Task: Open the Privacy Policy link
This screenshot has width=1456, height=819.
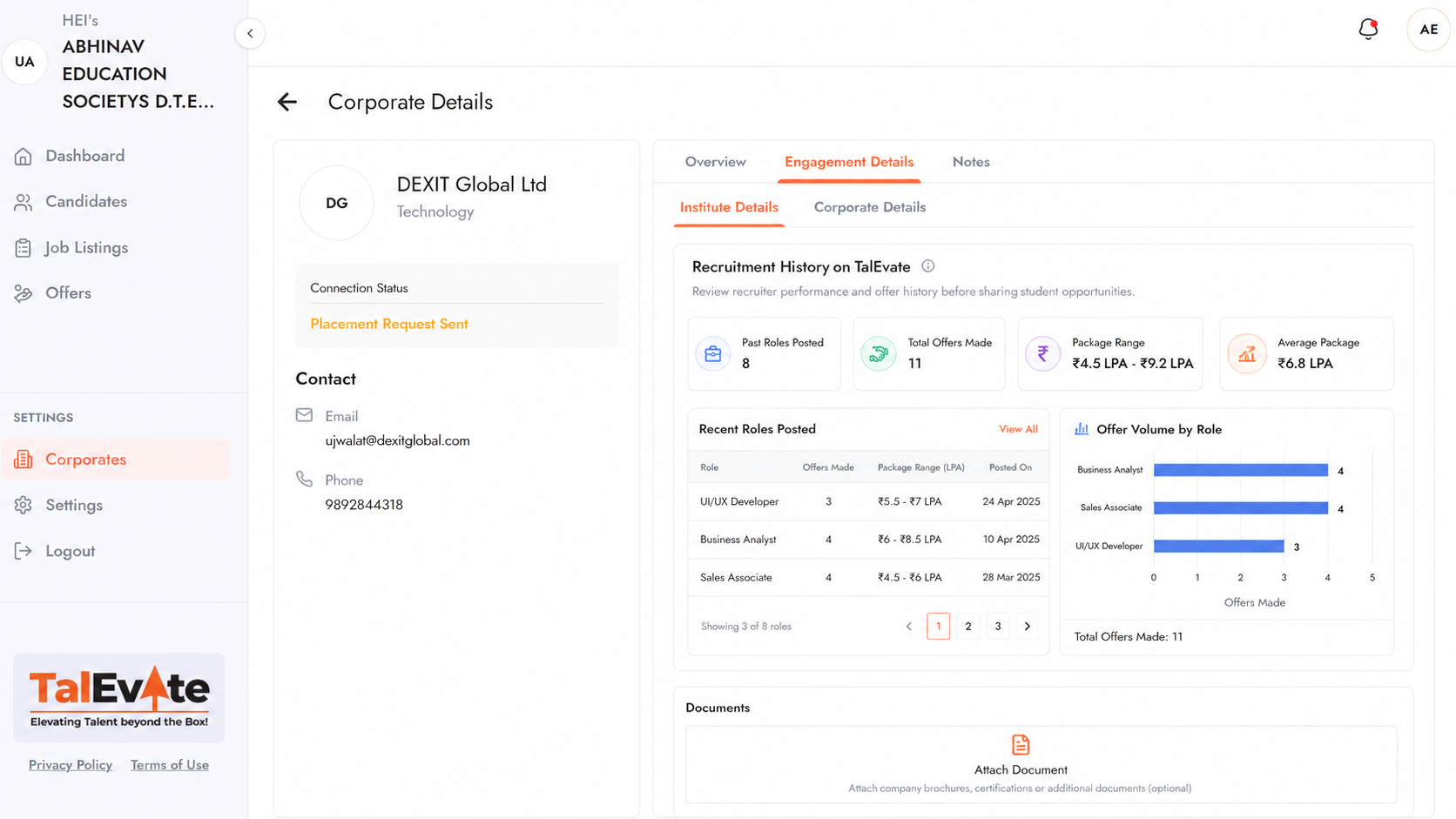Action: 71,765
